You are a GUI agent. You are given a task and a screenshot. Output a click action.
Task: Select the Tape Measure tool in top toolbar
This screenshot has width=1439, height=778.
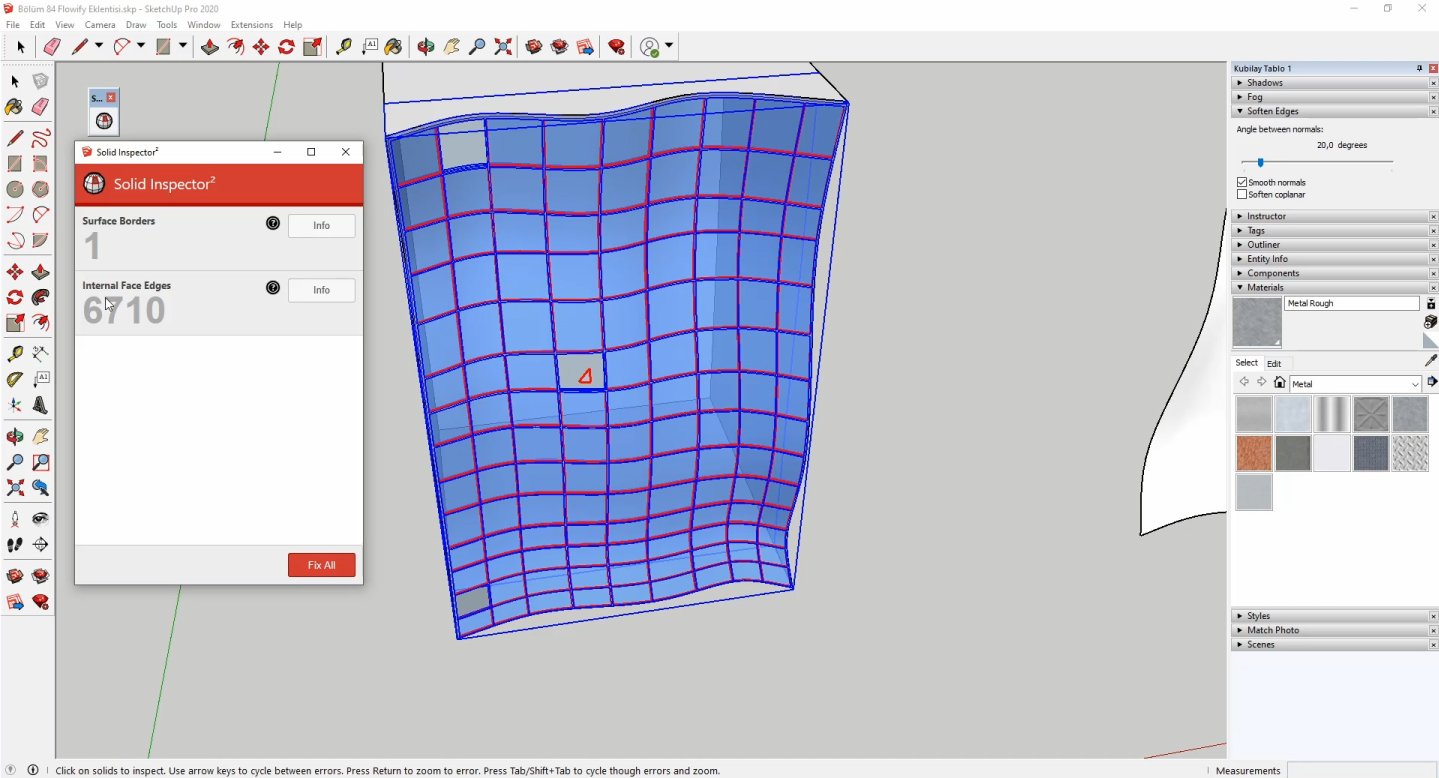(x=343, y=47)
